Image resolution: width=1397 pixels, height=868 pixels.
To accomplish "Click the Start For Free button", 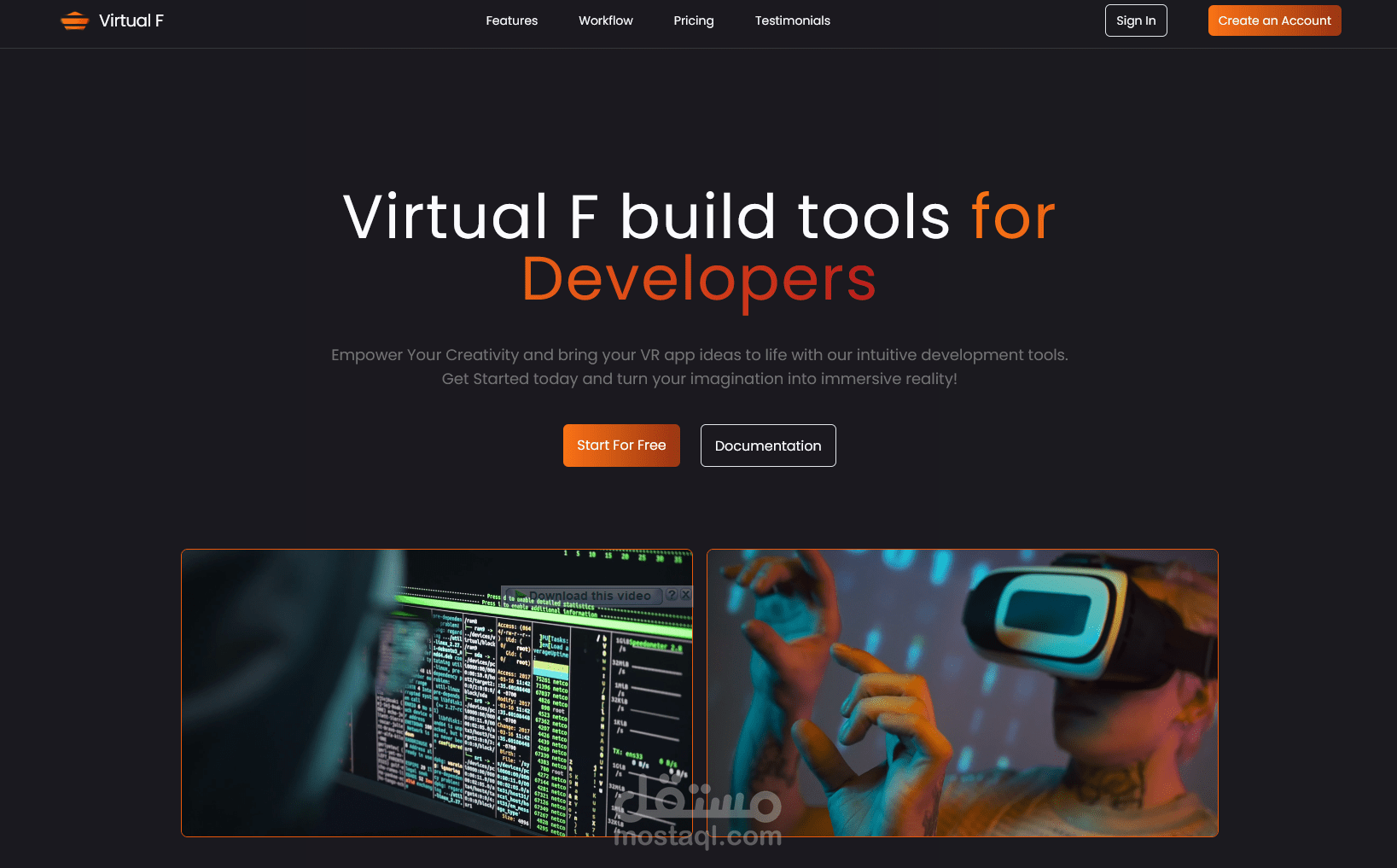I will 621,446.
